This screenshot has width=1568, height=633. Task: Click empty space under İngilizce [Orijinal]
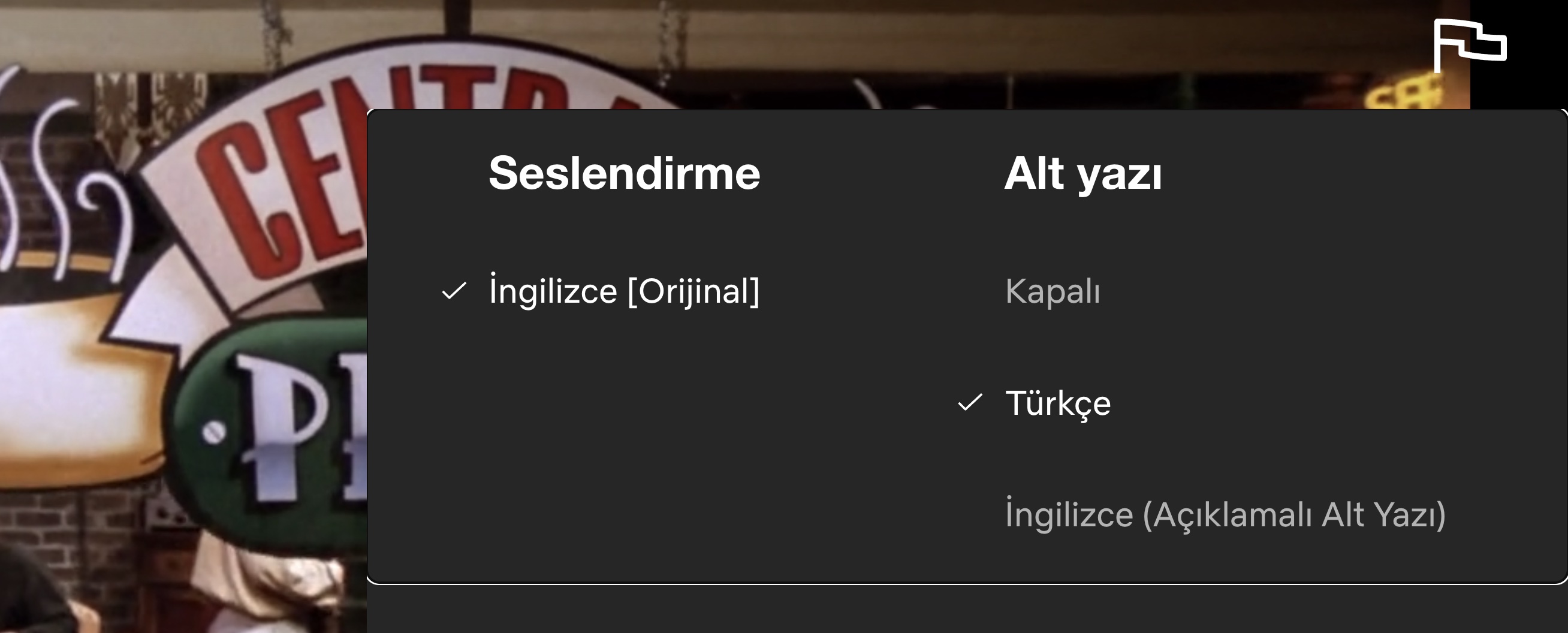[625, 438]
